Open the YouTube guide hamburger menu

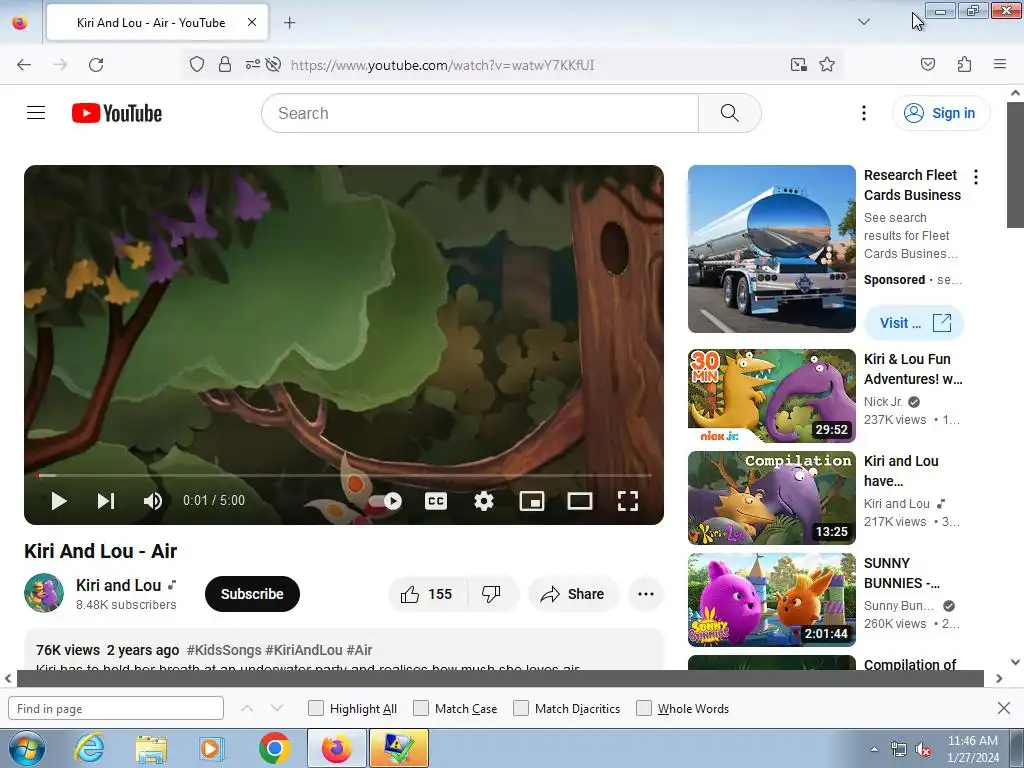36,113
